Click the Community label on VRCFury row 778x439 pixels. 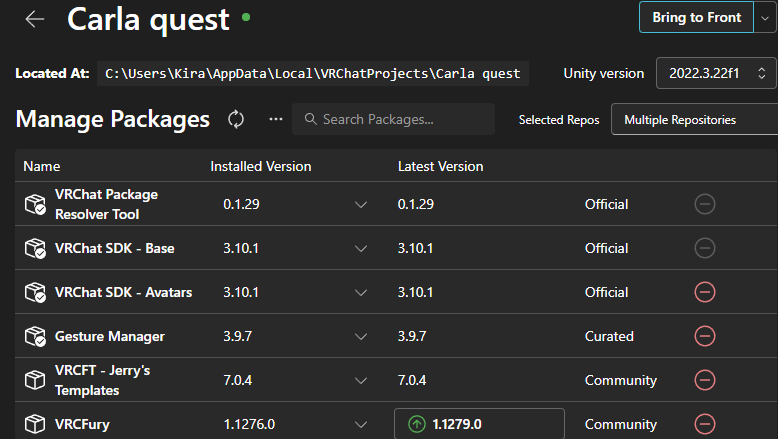[x=620, y=425]
